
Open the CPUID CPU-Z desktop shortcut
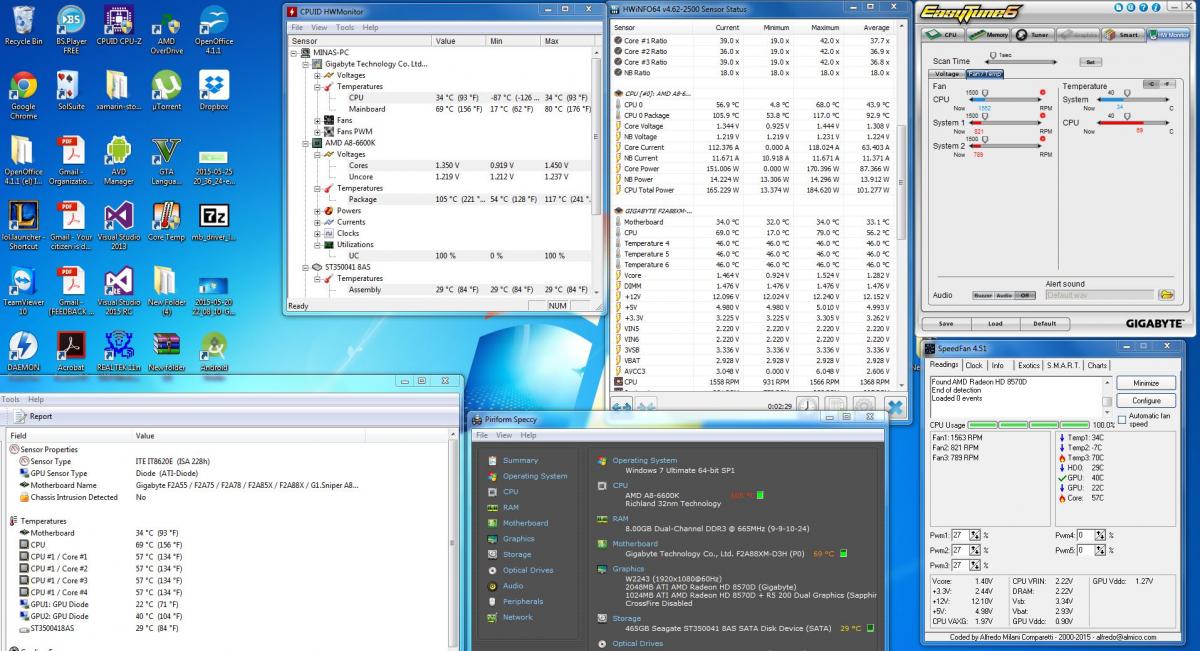pos(118,26)
